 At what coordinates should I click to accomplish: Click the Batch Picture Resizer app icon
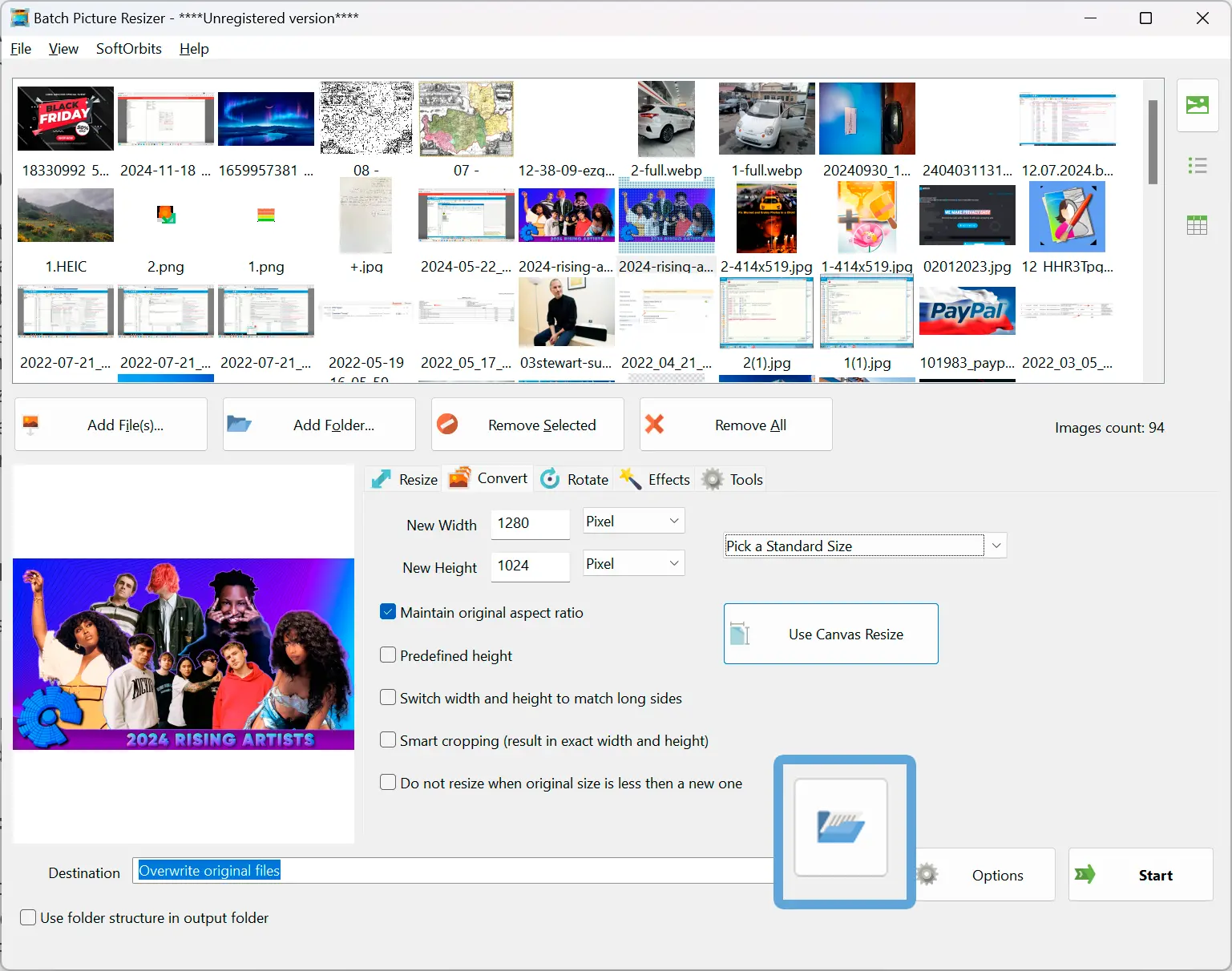(19, 18)
